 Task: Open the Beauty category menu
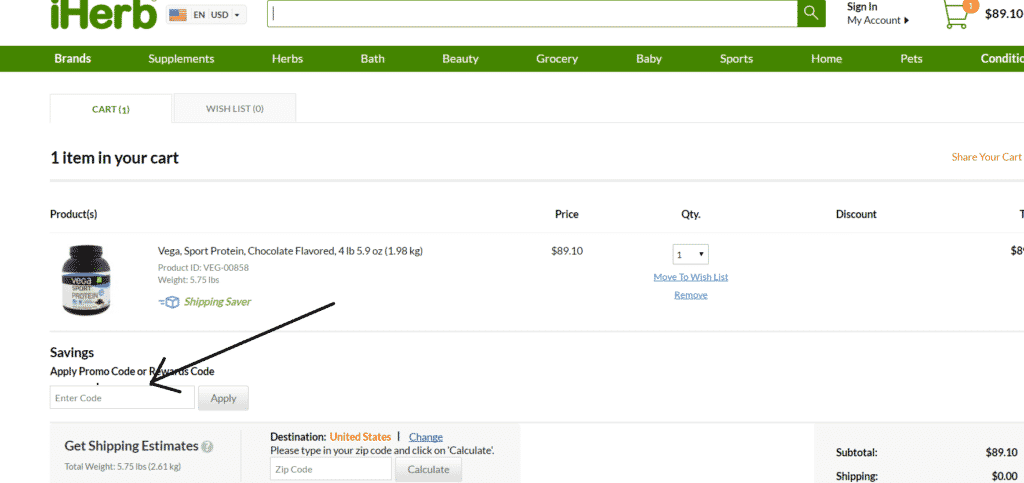tap(460, 59)
